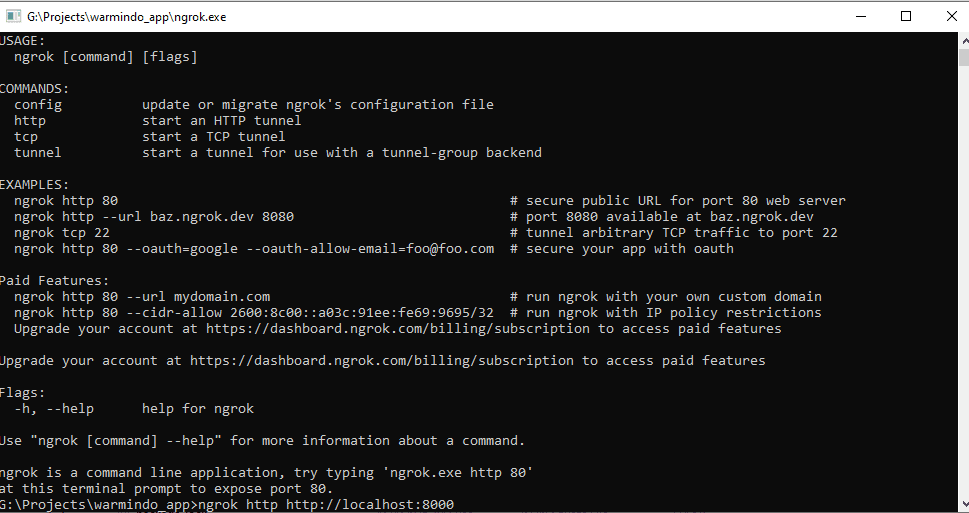Click 'ngrok http --url baz.ngrok.dev 8080' example
The height and width of the screenshot is (513, 969).
point(154,217)
